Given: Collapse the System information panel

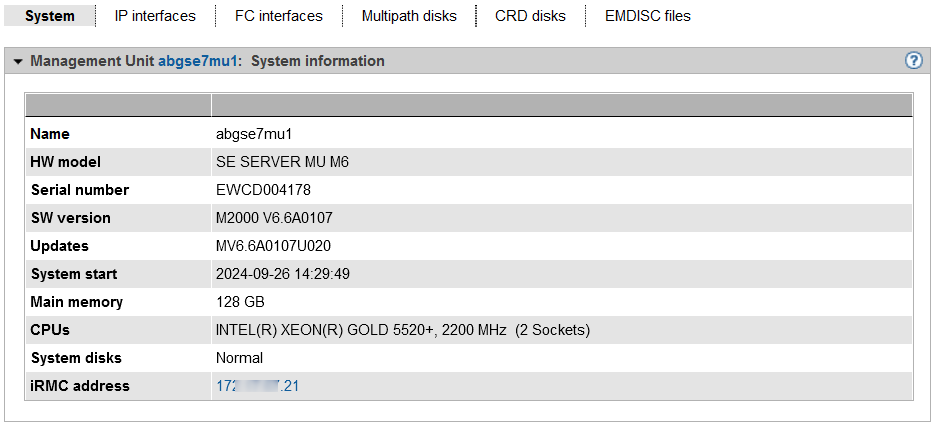Looking at the screenshot, I should point(18,61).
